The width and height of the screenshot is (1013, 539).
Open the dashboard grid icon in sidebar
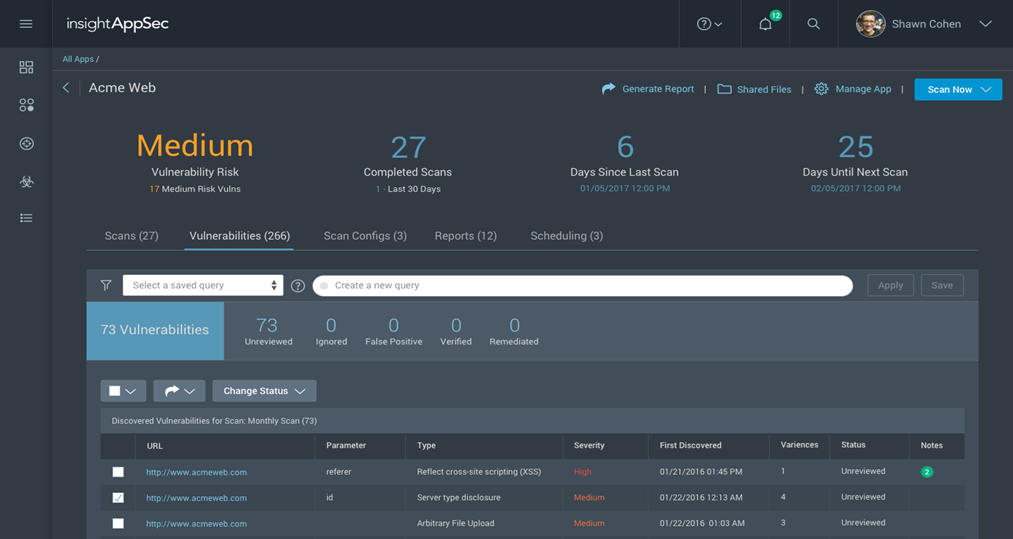[26, 67]
